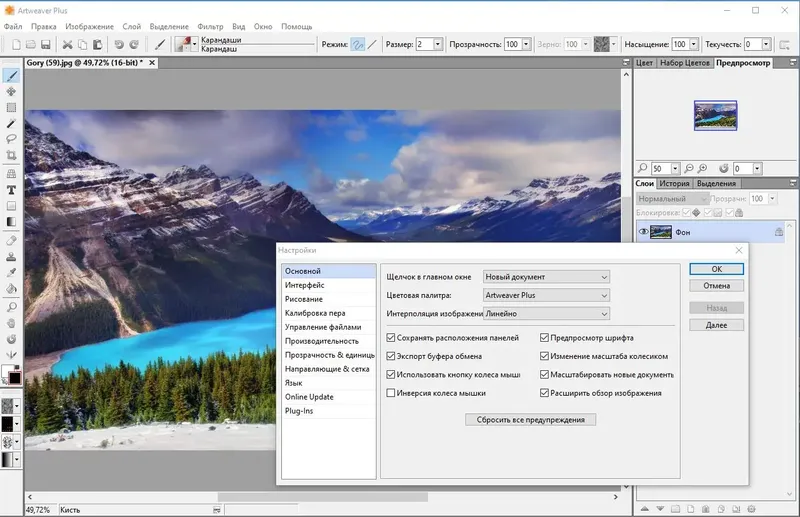Image resolution: width=800 pixels, height=517 pixels.
Task: Enable Инверсия колеса мышки checkbox
Action: tap(391, 393)
